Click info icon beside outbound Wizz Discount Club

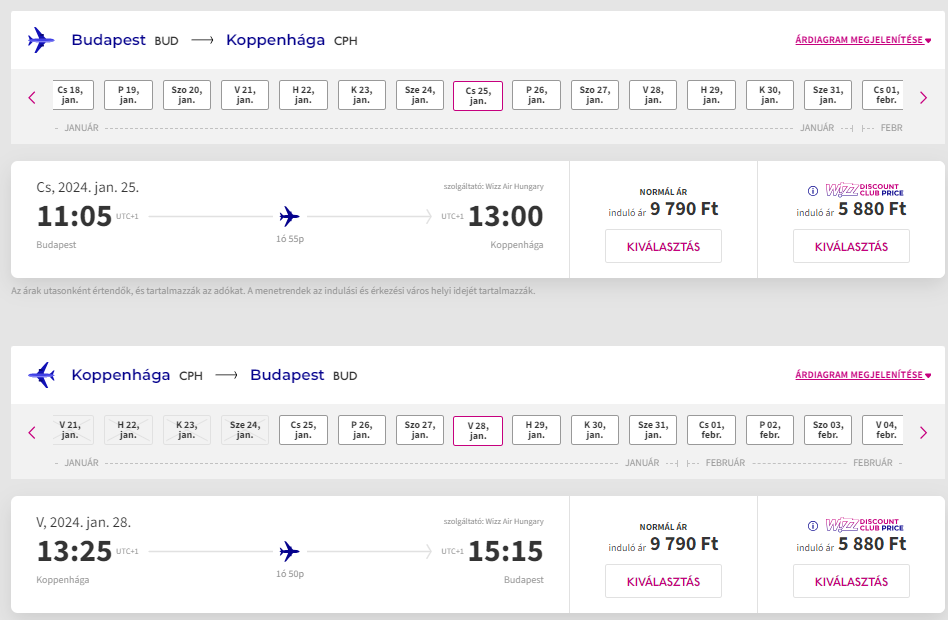pyautogui.click(x=814, y=190)
